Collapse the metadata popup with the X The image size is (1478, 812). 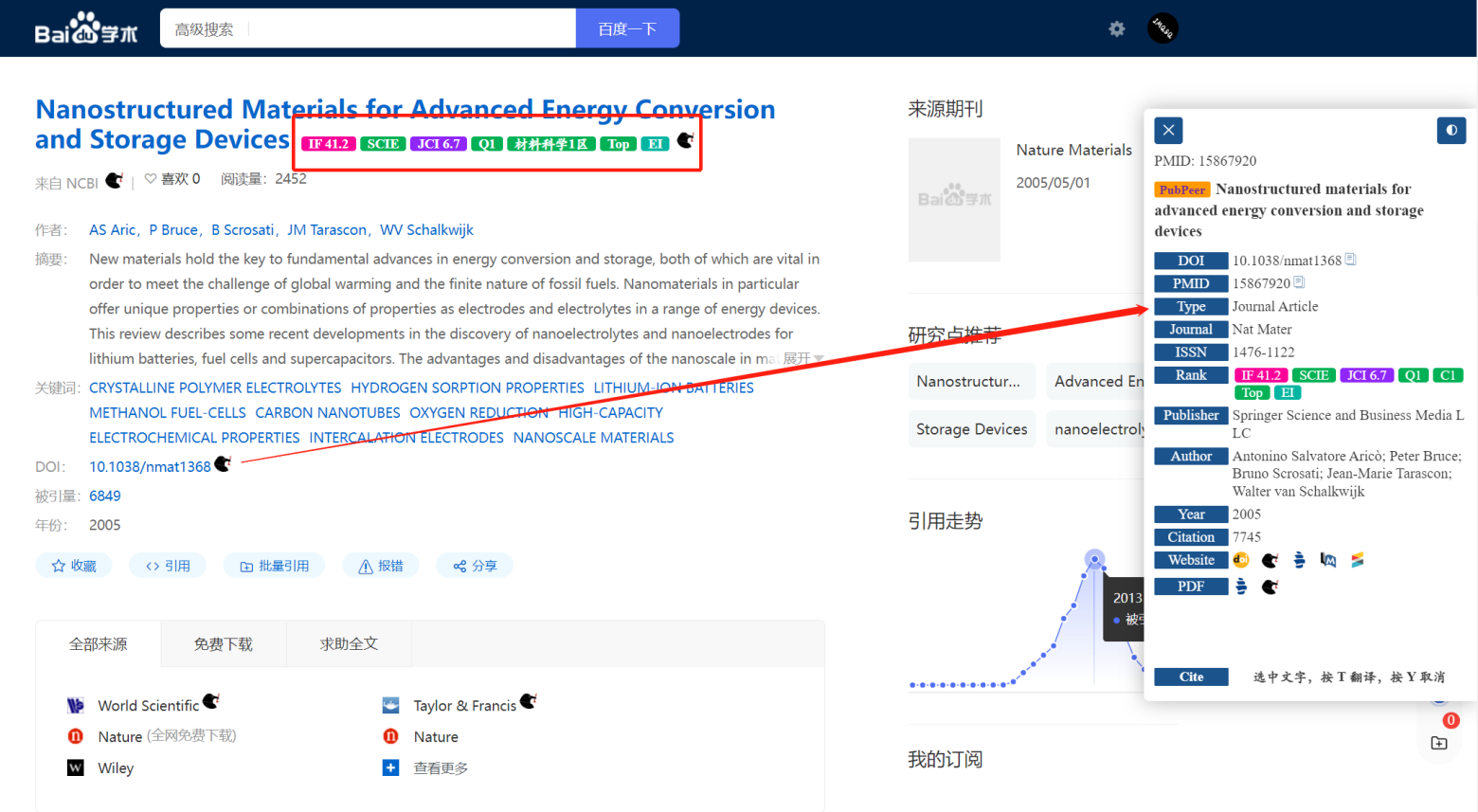point(1168,131)
